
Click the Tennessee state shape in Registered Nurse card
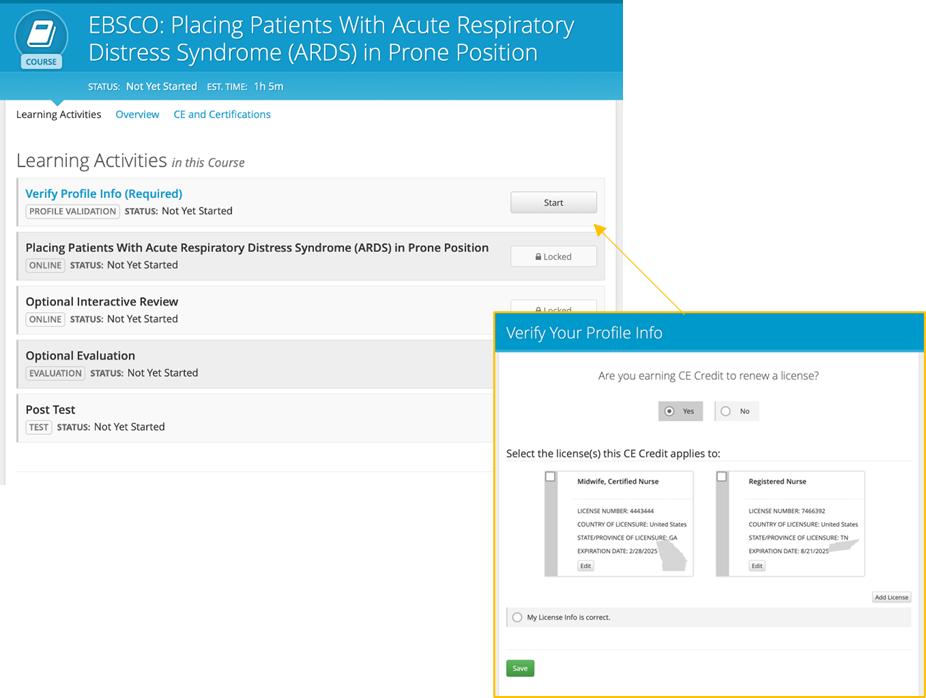click(845, 546)
